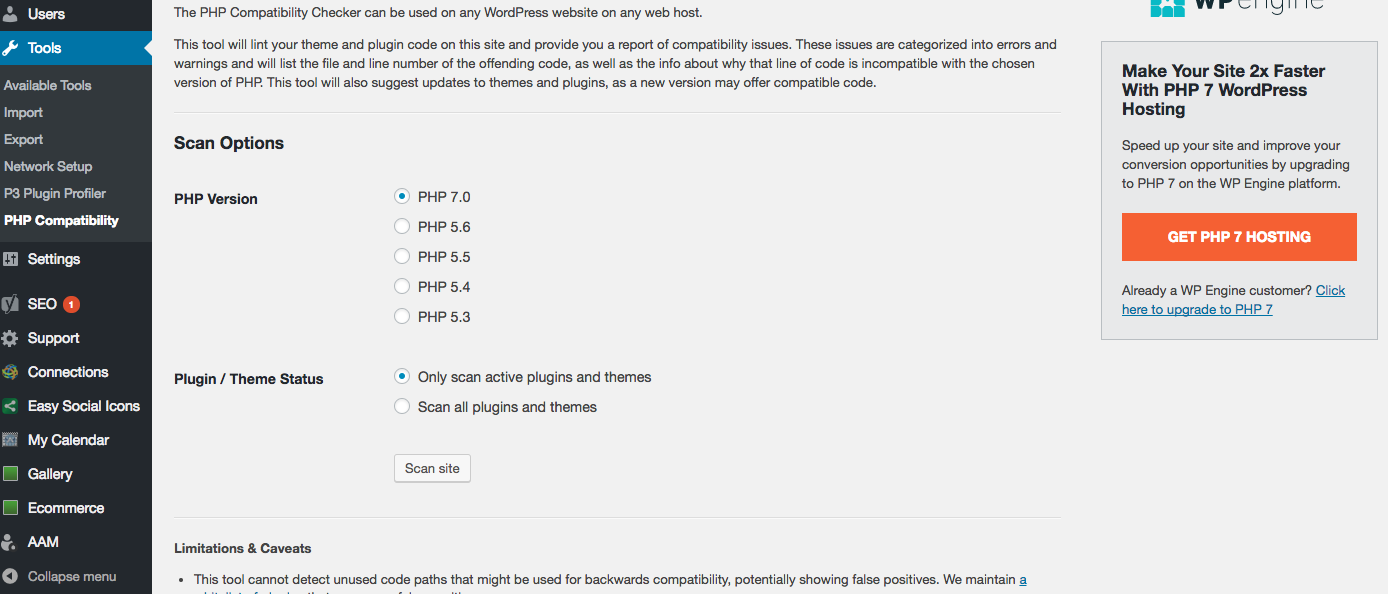Click the My Calendar icon
The height and width of the screenshot is (594, 1388).
click(x=10, y=440)
